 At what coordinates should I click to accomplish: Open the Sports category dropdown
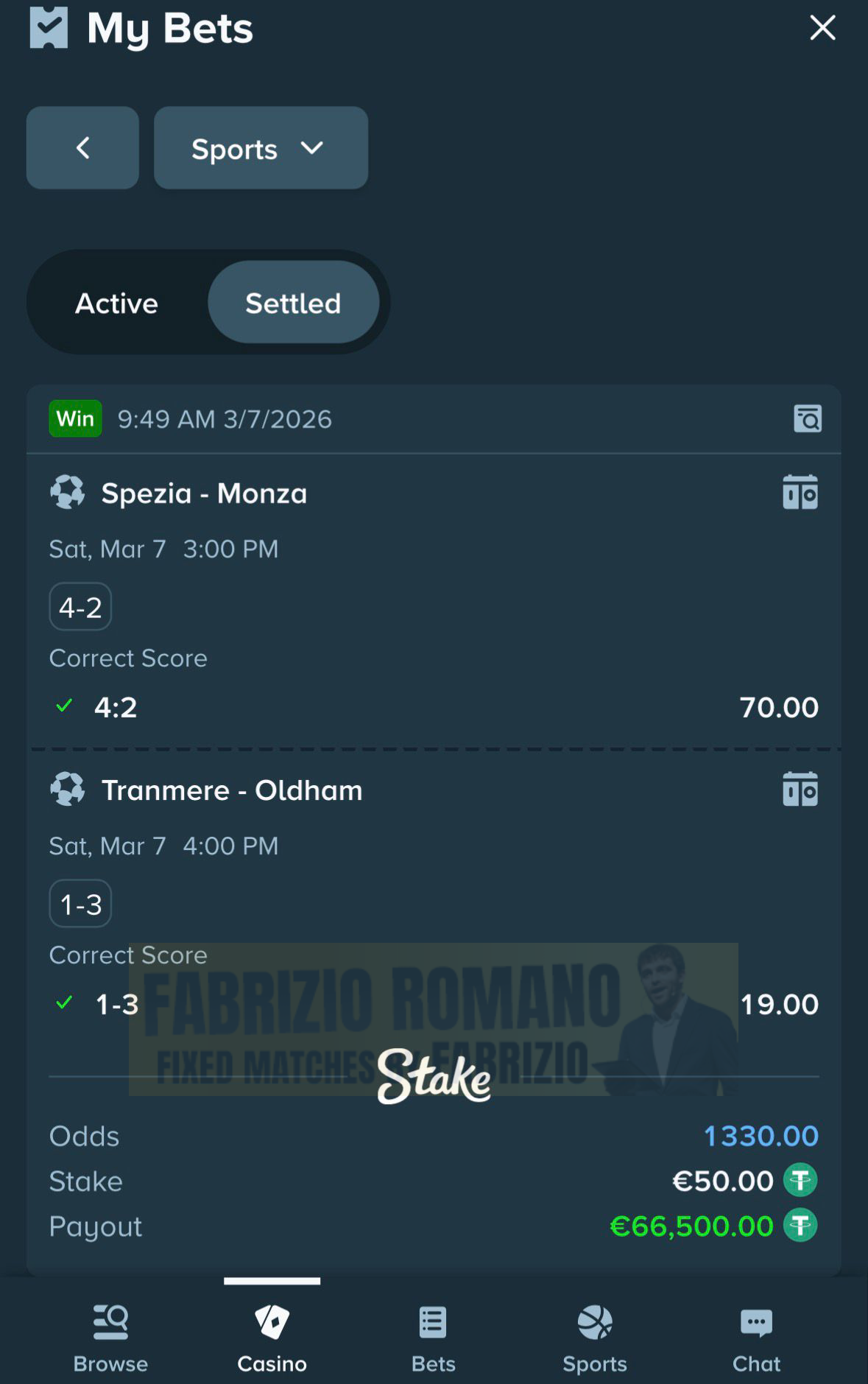point(261,147)
